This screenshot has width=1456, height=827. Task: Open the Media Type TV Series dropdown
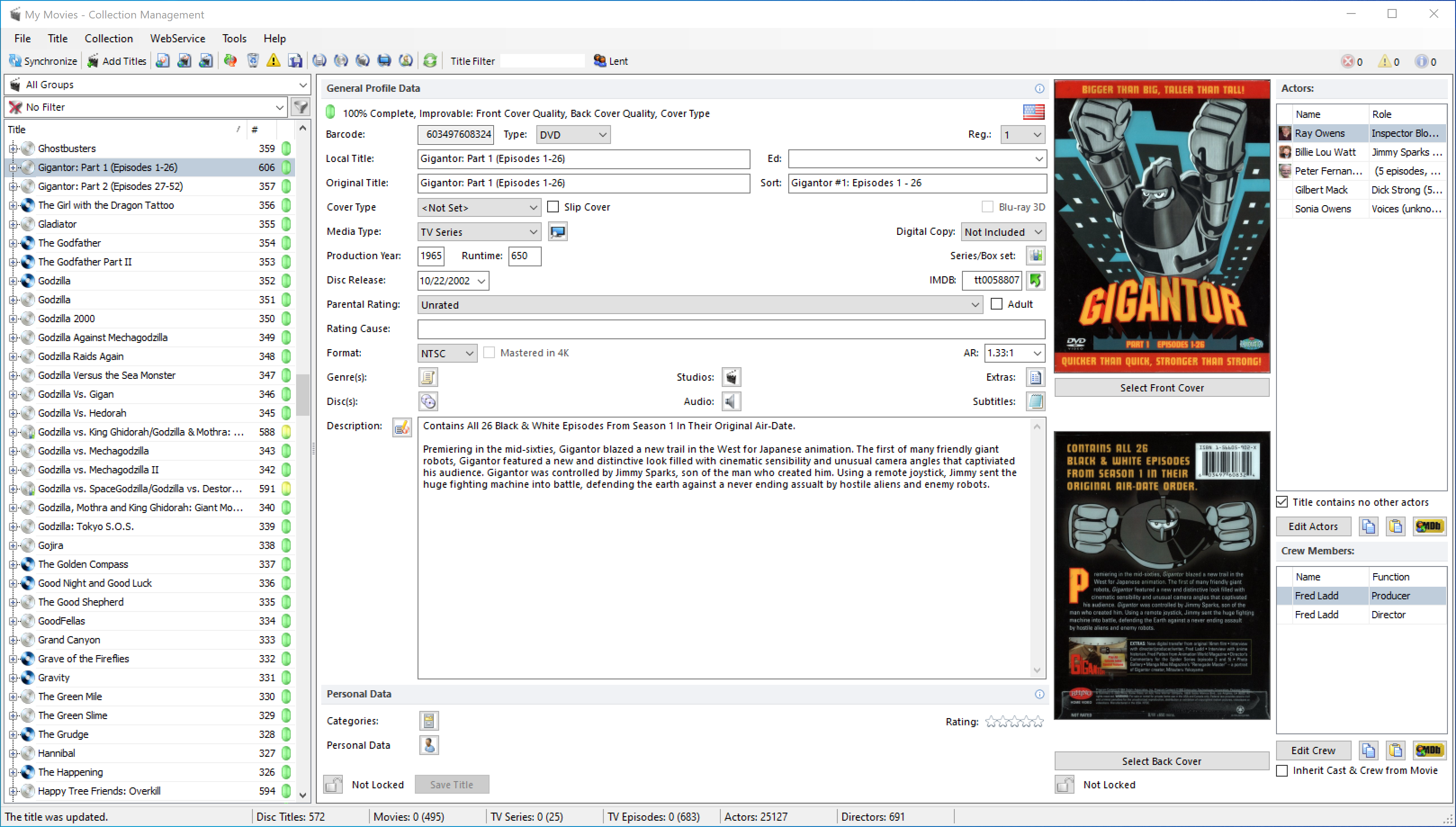479,232
